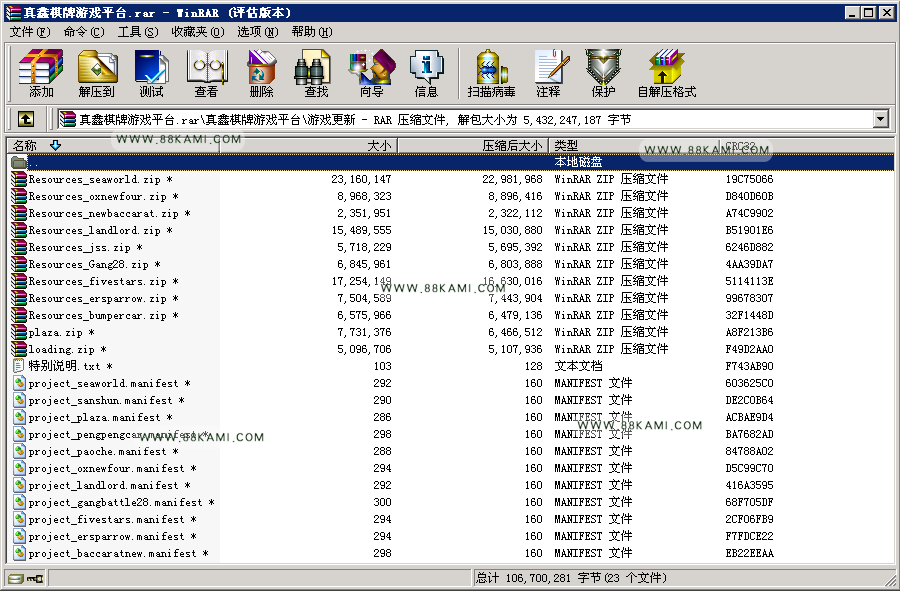Show archive Info (信息) icon
900x591 pixels.
coord(426,73)
